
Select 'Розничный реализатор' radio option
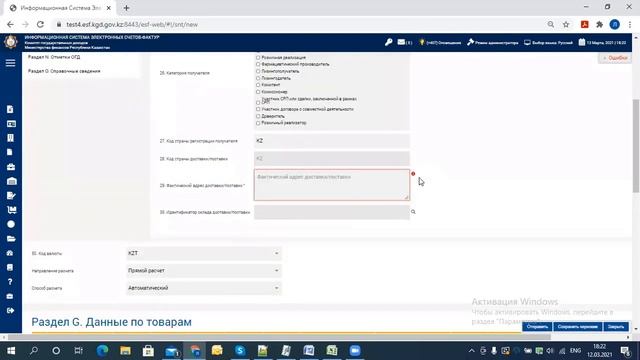pyautogui.click(x=258, y=123)
